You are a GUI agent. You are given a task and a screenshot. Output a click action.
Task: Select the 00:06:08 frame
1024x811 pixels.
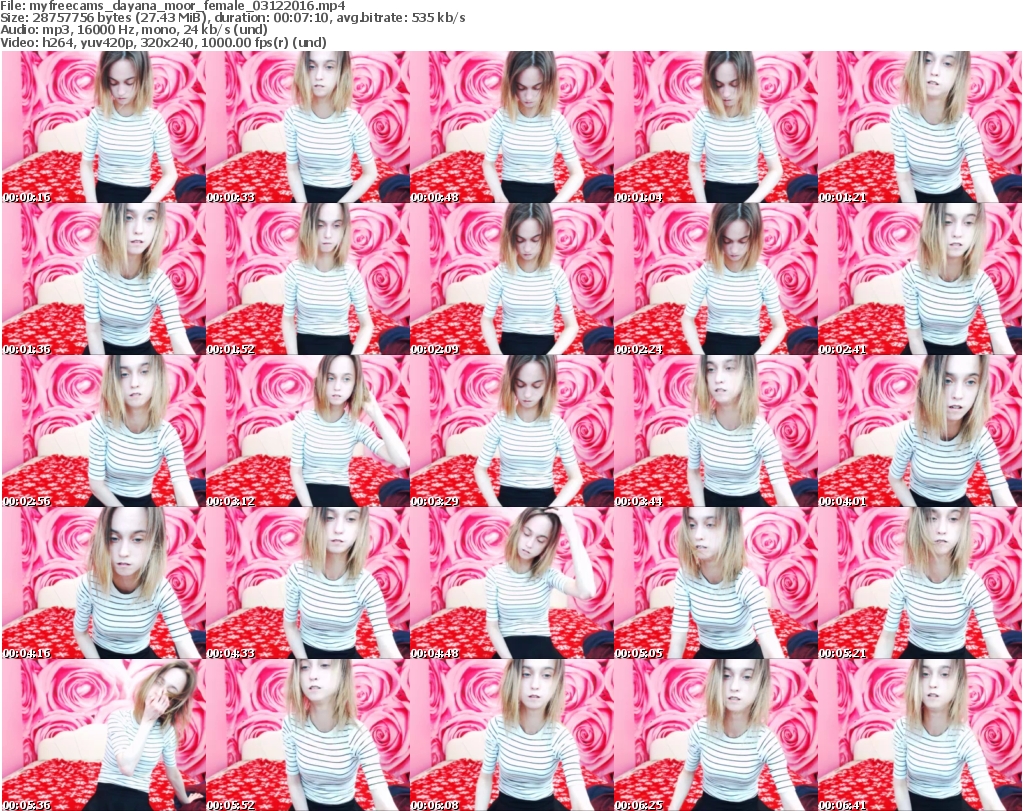[511, 735]
